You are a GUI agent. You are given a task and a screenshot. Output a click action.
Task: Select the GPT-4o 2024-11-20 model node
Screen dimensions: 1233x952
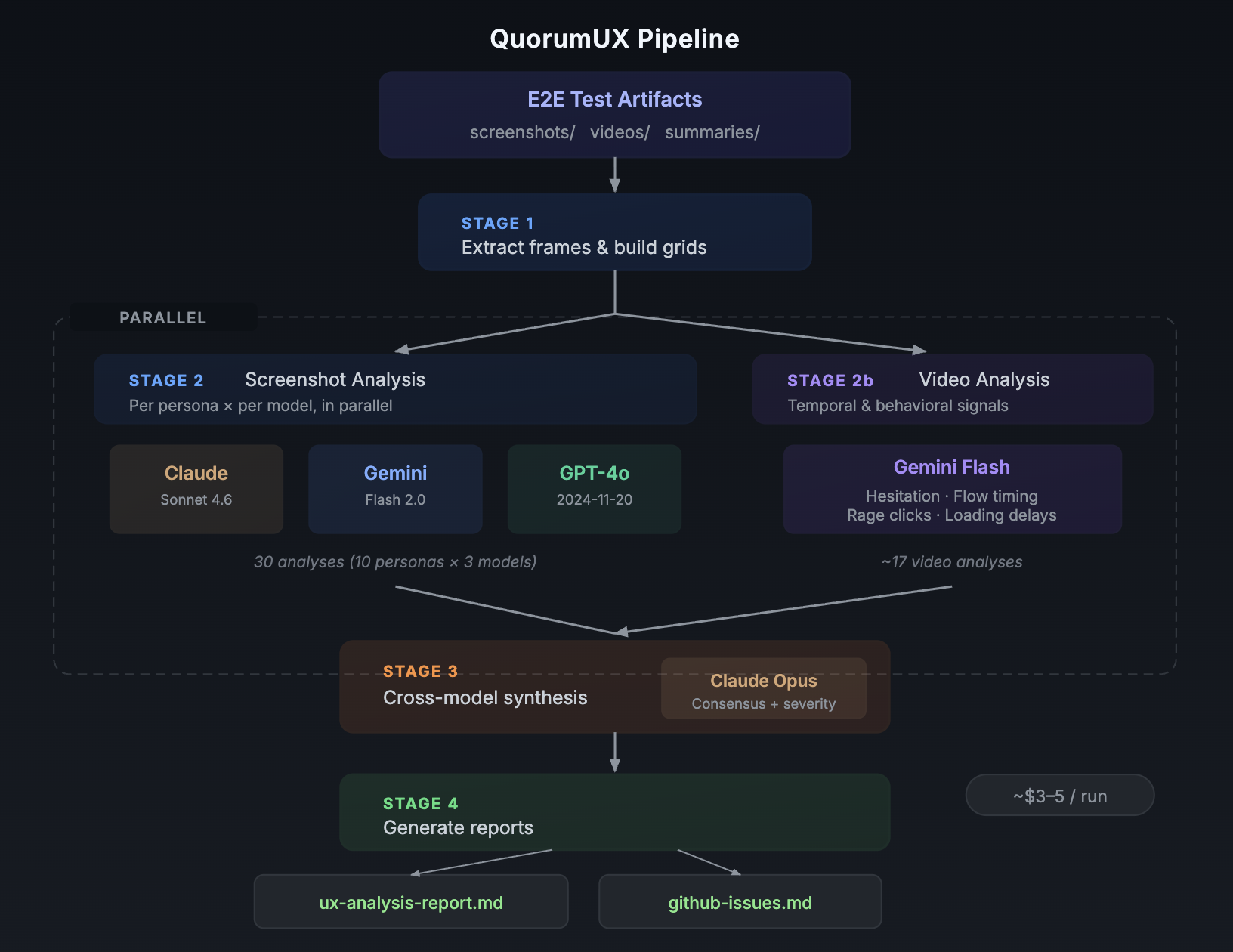tap(594, 487)
